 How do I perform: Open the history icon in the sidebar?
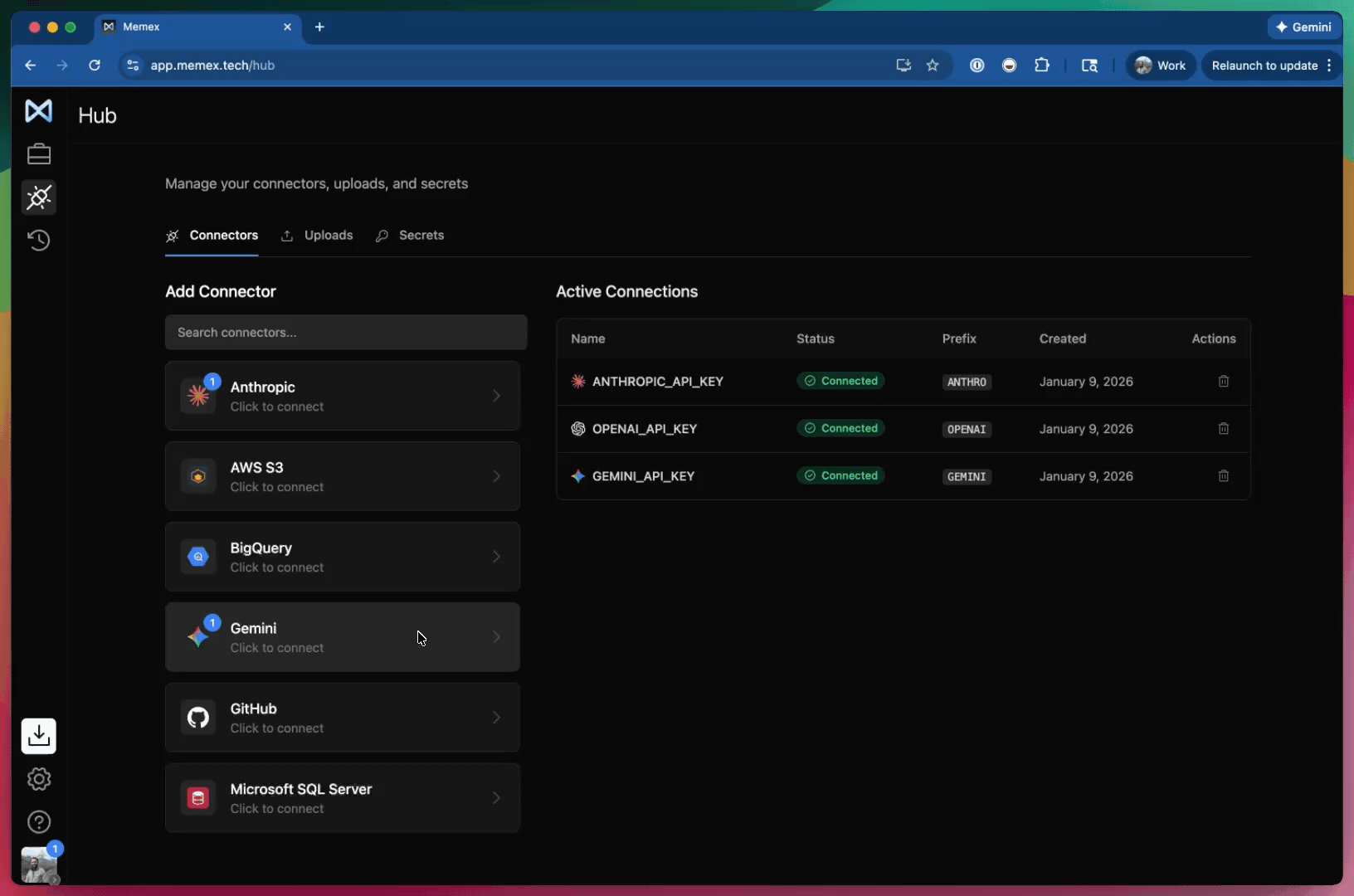point(39,241)
